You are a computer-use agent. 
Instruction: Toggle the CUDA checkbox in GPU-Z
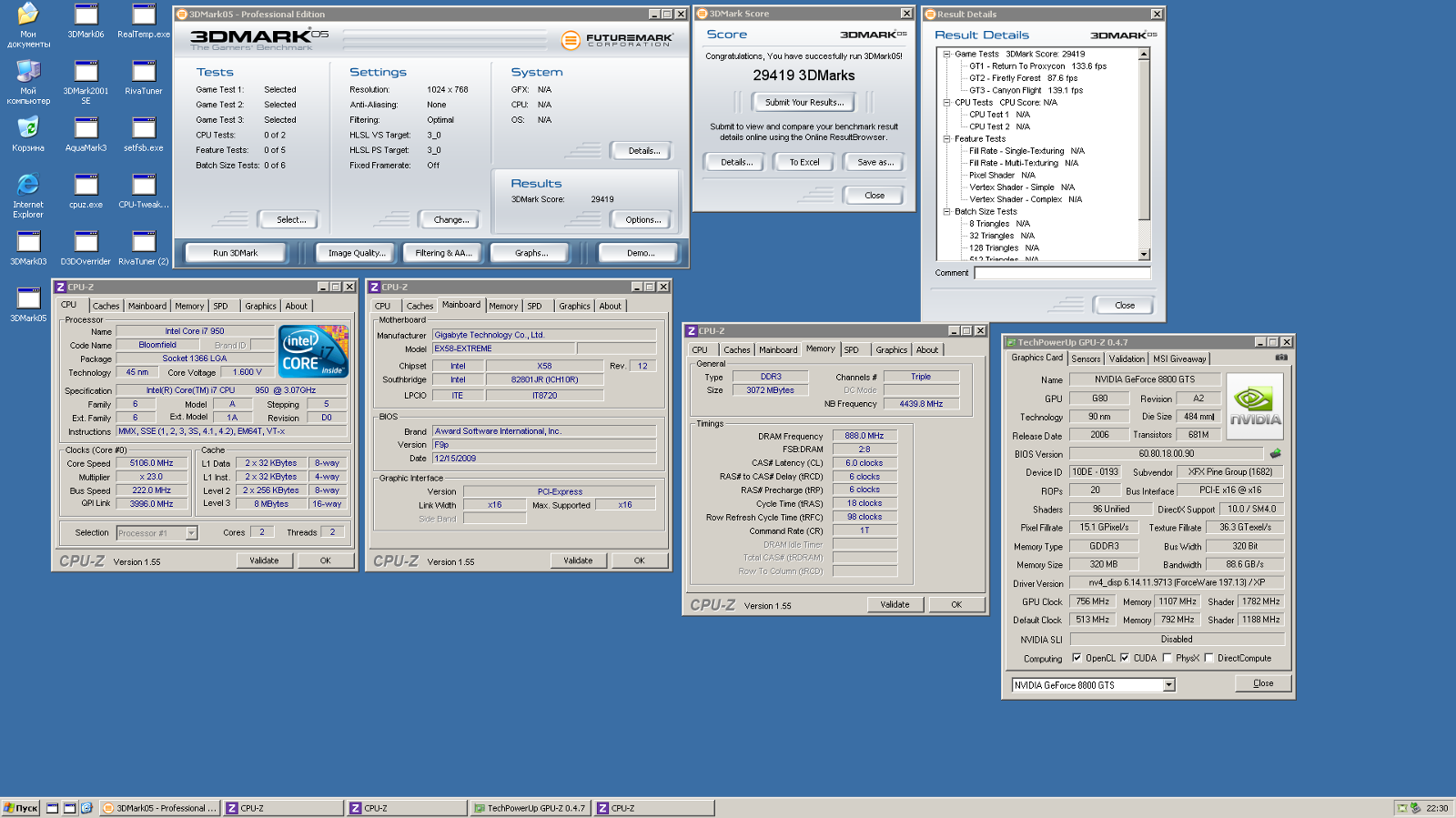(x=1125, y=658)
